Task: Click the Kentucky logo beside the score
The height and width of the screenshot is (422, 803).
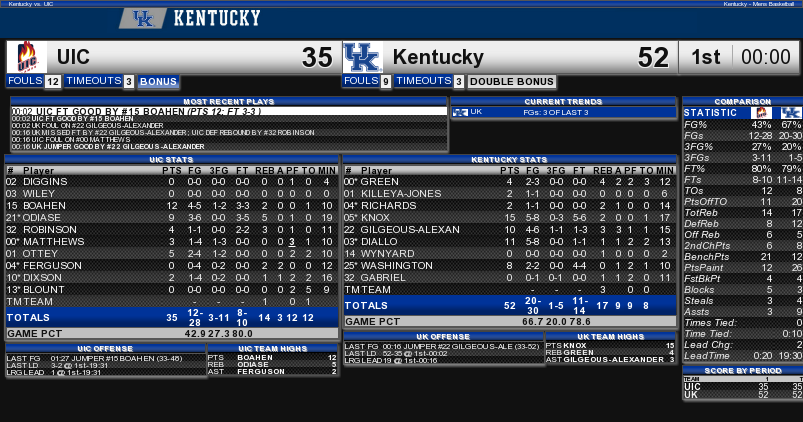Action: pyautogui.click(x=361, y=57)
